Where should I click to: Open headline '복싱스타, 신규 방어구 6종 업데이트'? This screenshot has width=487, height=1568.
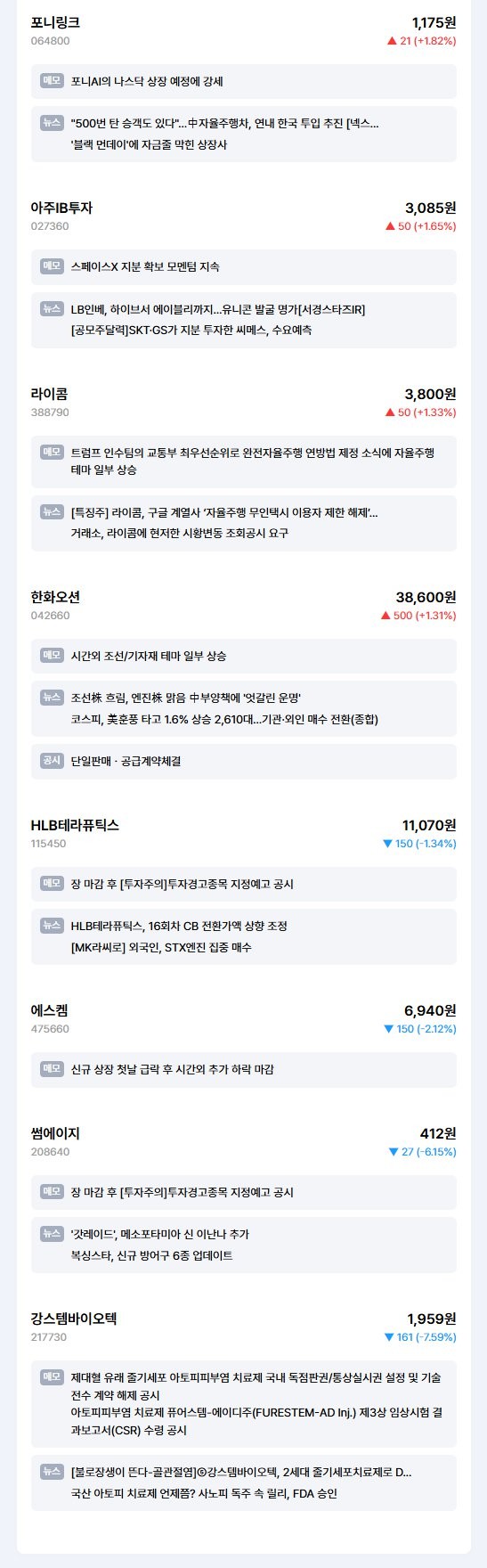(x=151, y=1255)
